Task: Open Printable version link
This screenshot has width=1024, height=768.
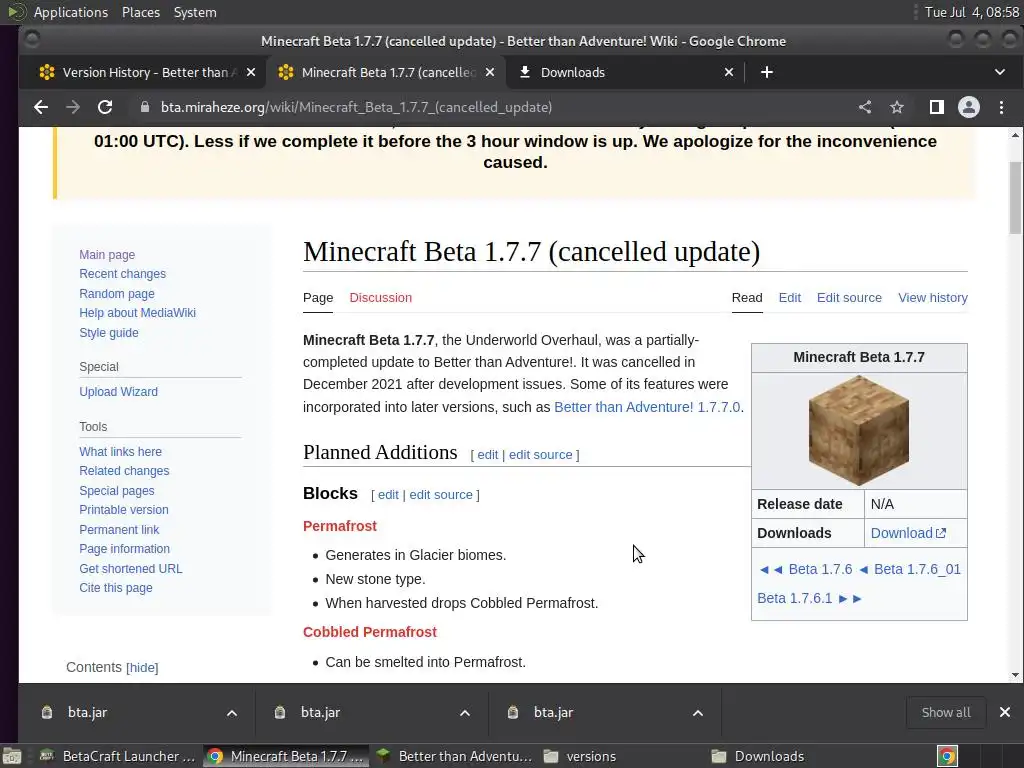Action: (123, 510)
